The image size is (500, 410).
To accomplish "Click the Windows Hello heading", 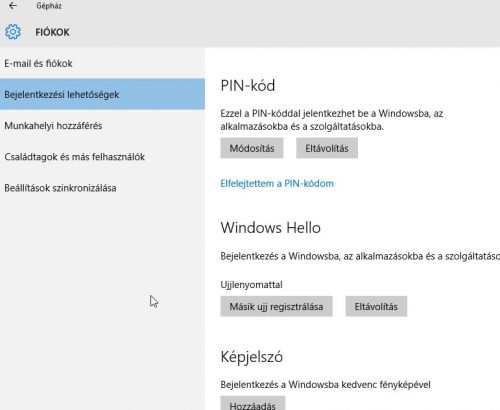I will (x=270, y=228).
